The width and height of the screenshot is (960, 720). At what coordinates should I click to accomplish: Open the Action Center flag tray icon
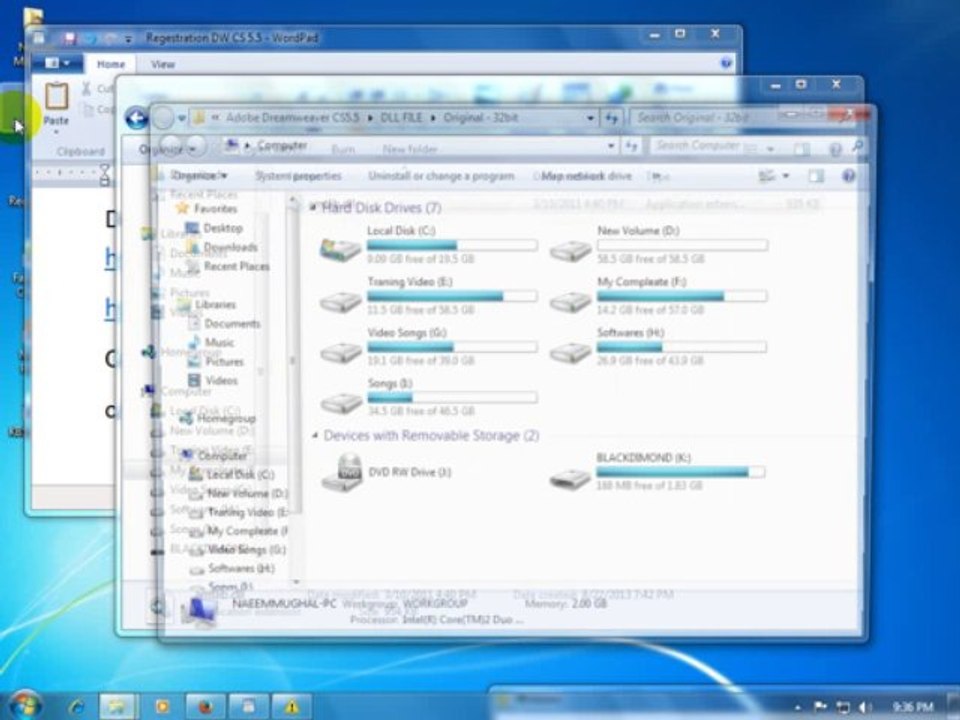820,707
